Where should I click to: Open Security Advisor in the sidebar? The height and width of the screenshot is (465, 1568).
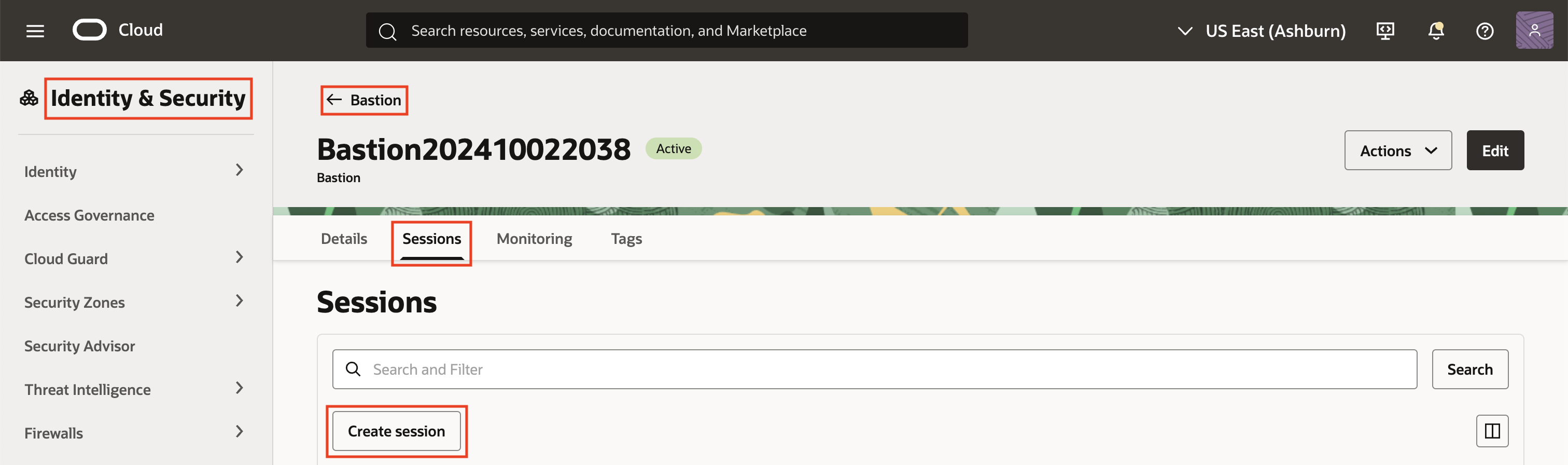(80, 346)
